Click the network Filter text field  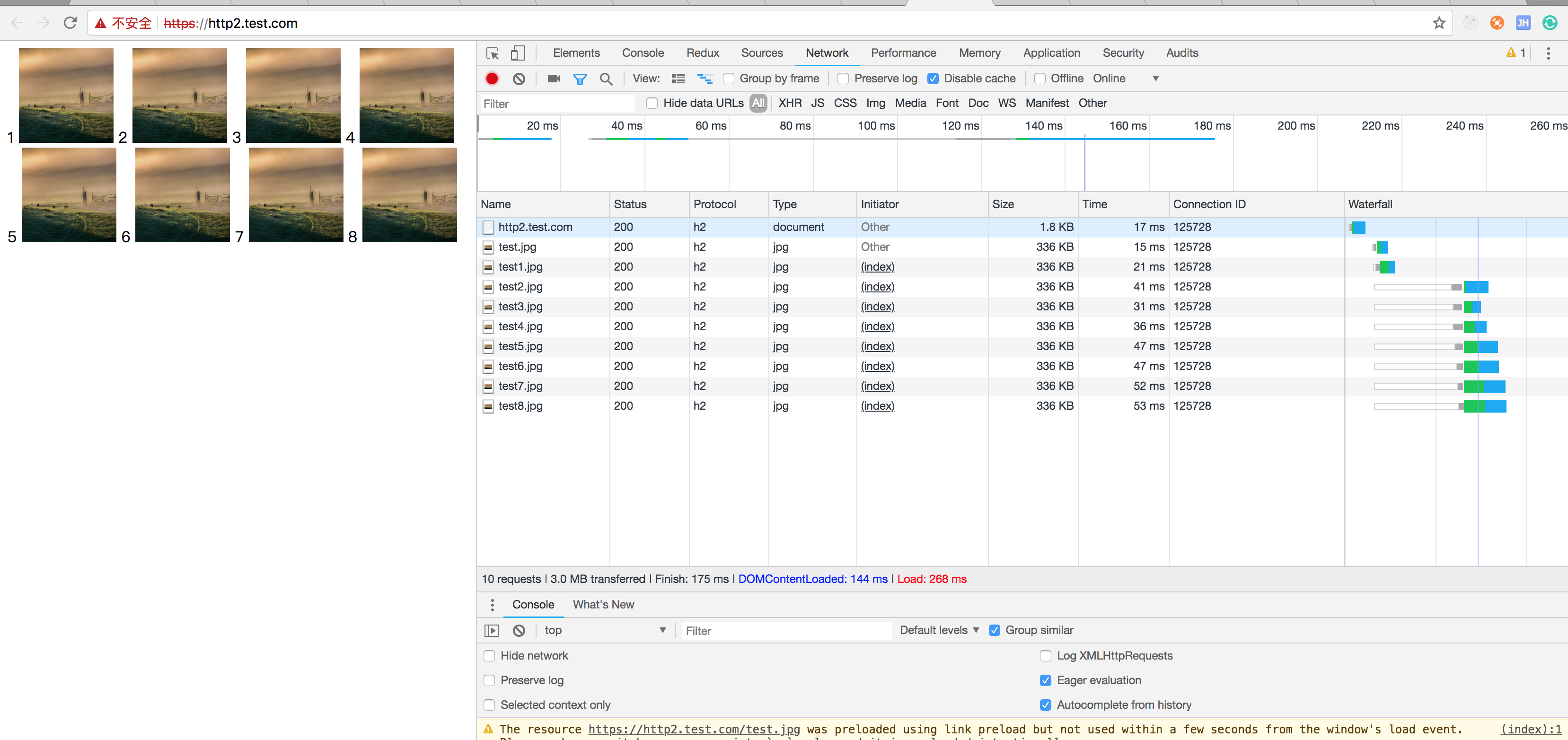(557, 104)
